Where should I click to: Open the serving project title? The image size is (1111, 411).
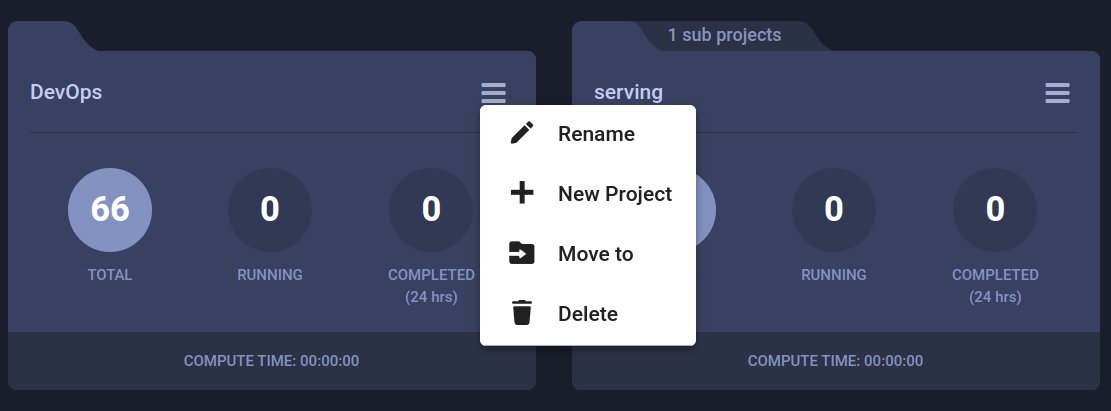(x=628, y=92)
